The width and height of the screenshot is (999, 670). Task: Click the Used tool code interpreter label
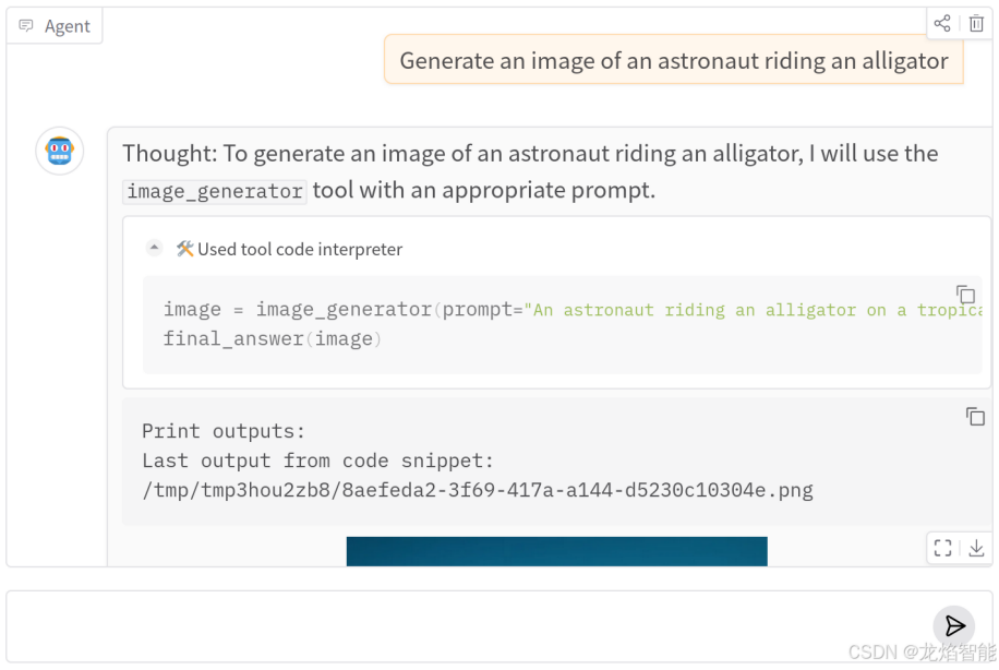click(299, 249)
